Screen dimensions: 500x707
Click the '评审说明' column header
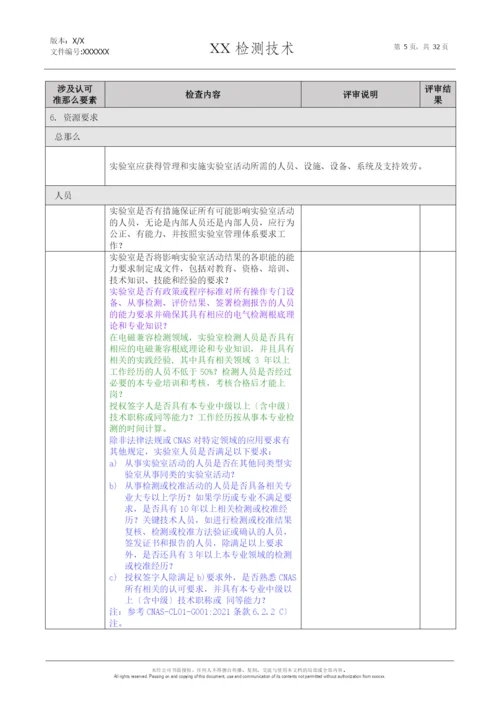tap(360, 94)
